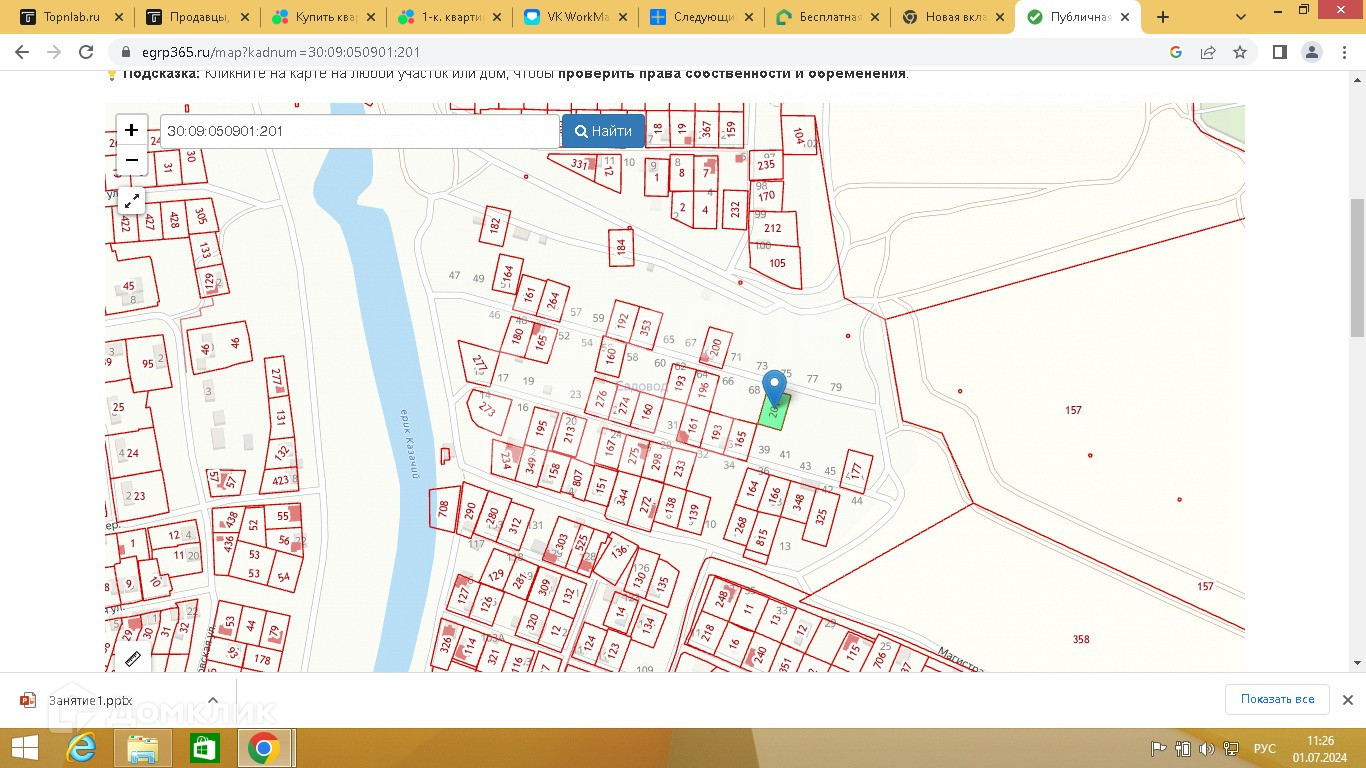Zoom out the map with minus button
The image size is (1366, 768).
point(131,160)
